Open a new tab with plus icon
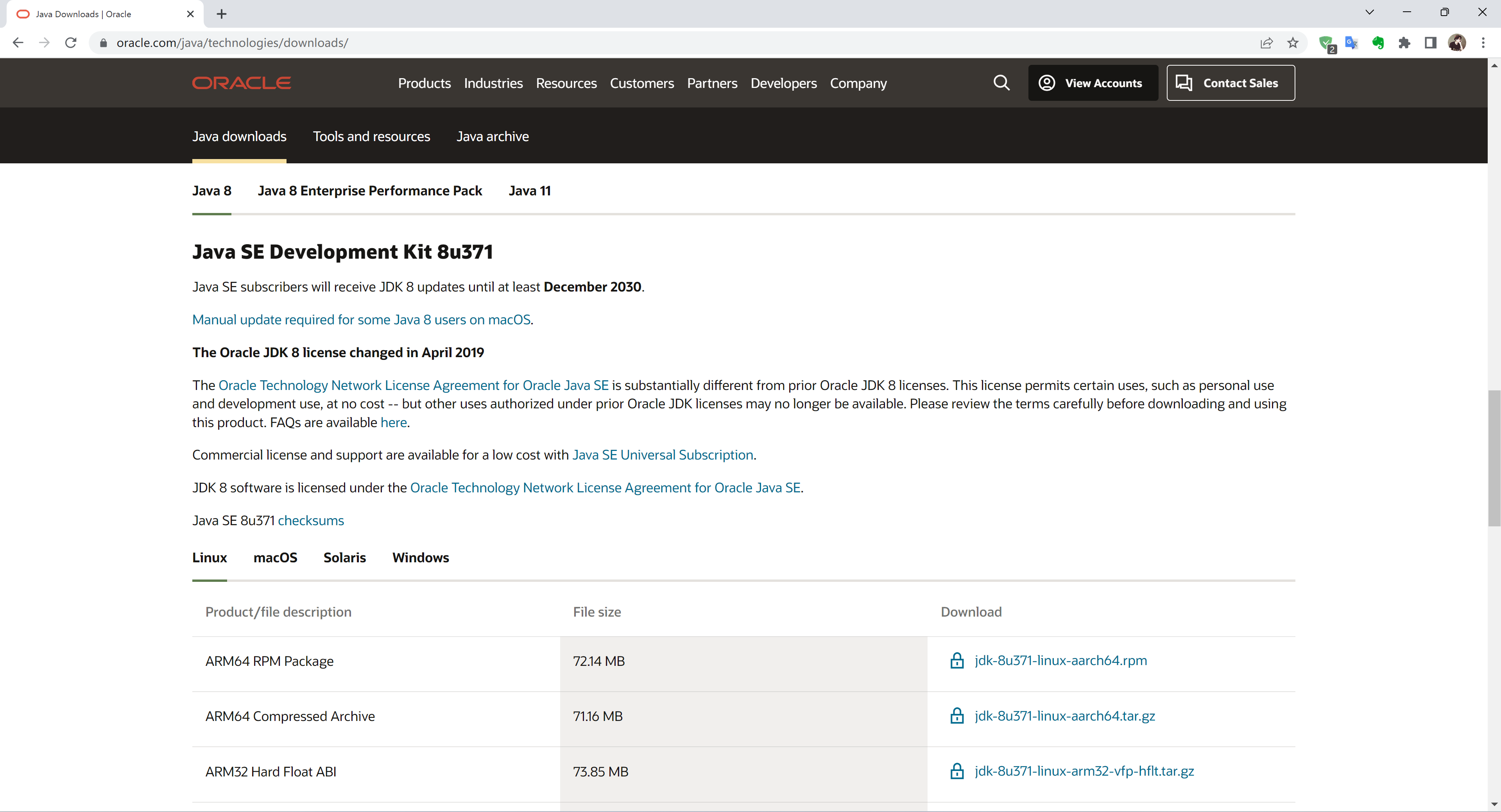The image size is (1501, 812). 221,14
